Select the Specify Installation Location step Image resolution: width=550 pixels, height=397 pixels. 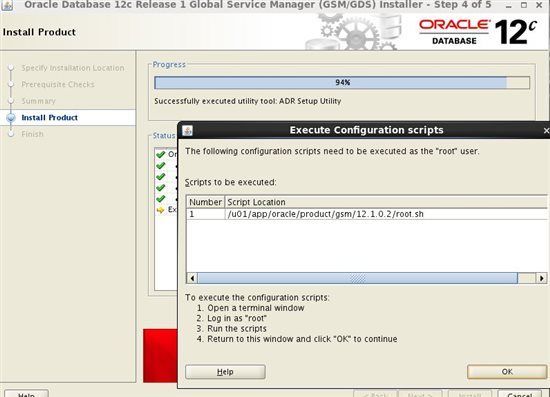(x=73, y=68)
